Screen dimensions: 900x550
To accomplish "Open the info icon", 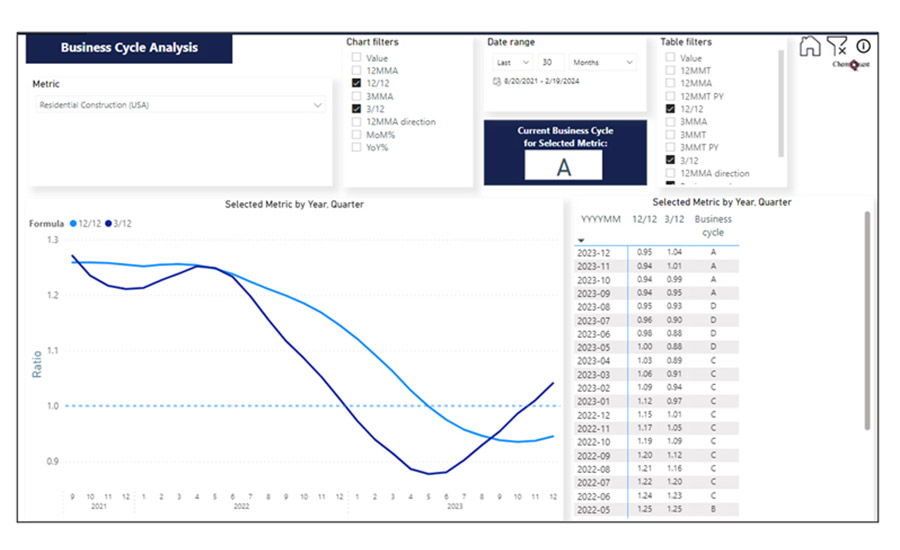I will (x=863, y=45).
